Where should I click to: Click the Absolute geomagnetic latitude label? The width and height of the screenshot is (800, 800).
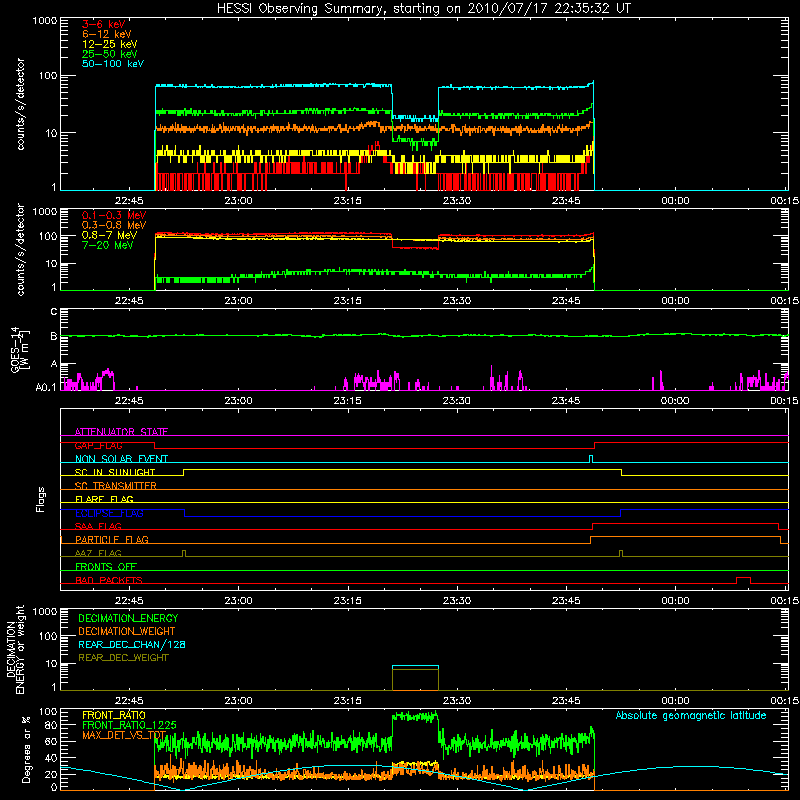(x=691, y=716)
